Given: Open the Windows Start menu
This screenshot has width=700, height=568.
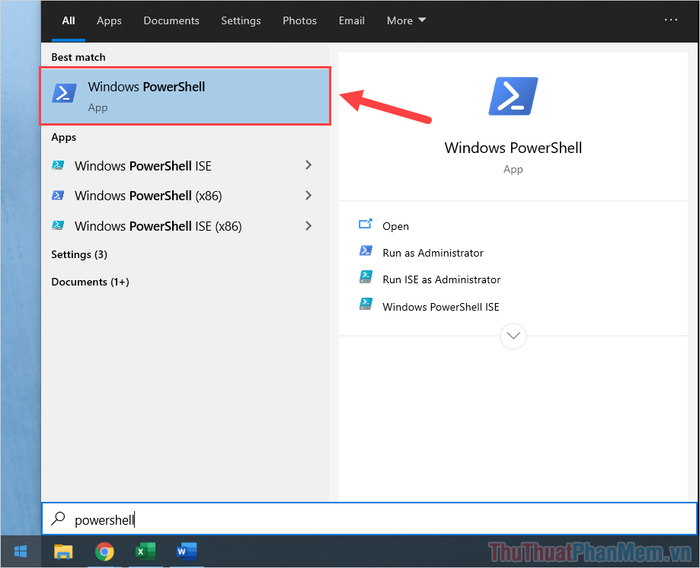Looking at the screenshot, I should [21, 551].
